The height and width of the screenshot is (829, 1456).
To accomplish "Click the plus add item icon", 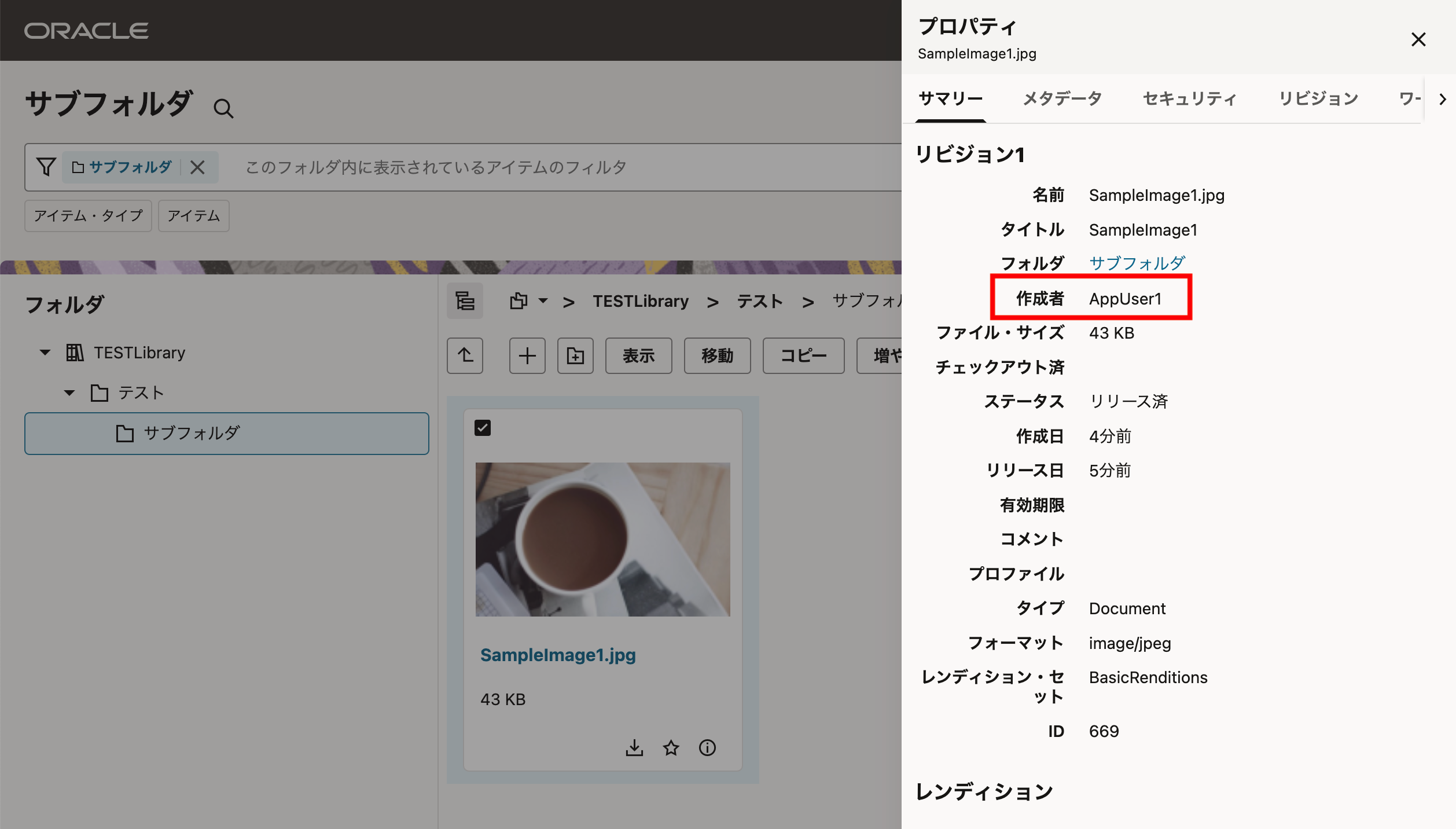I will 527,355.
